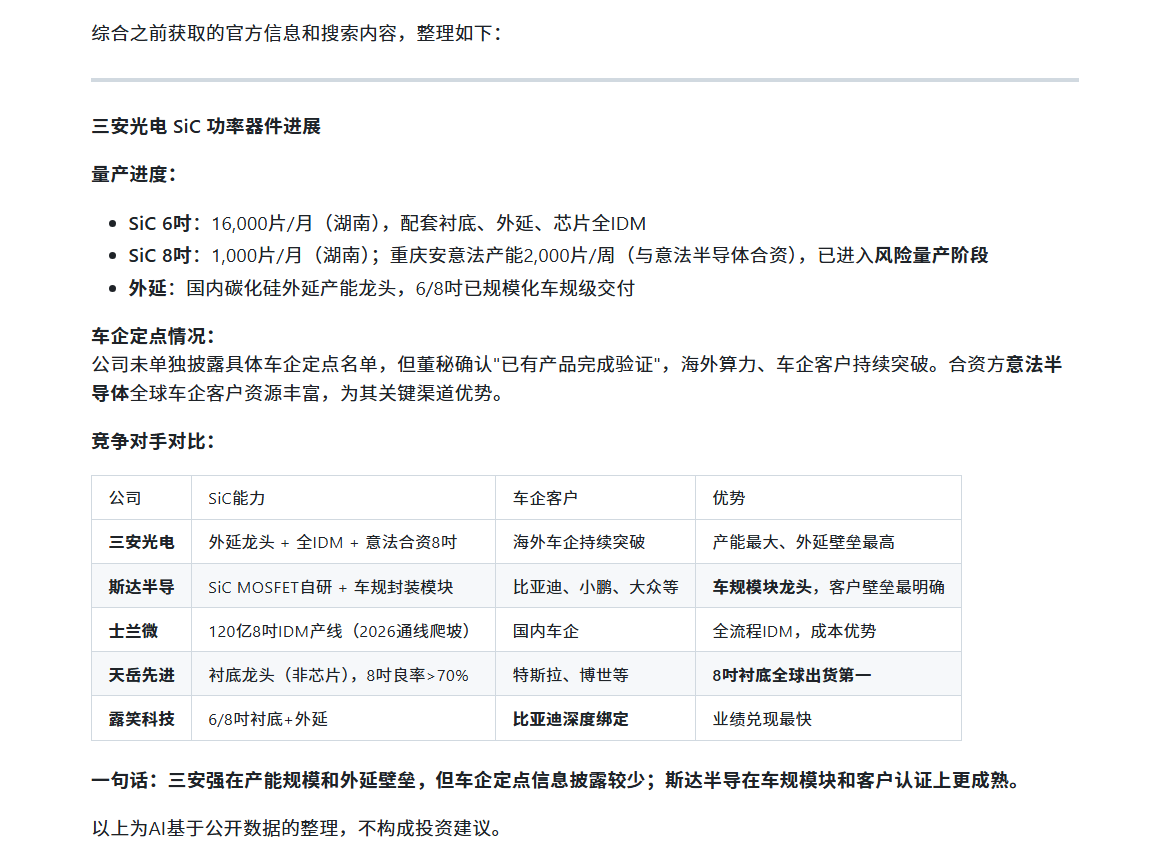Click the '露笑科技' table cell

pyautogui.click(x=141, y=719)
